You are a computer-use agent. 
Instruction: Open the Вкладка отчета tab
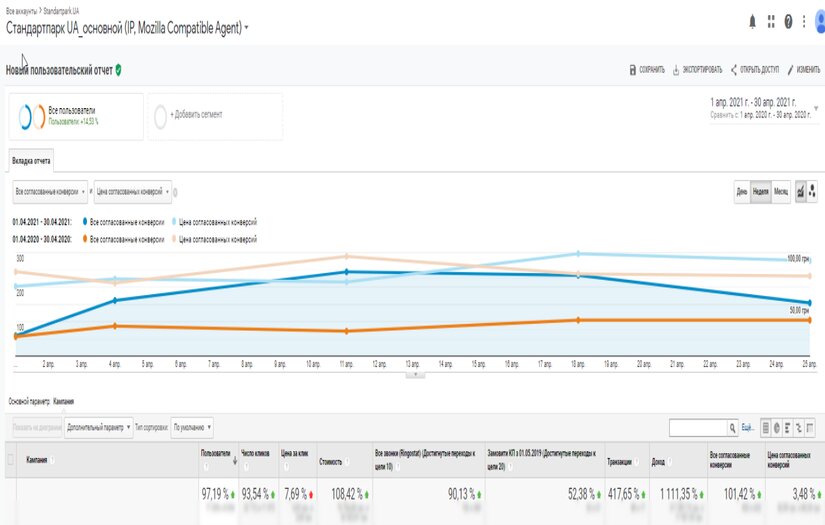click(x=31, y=160)
